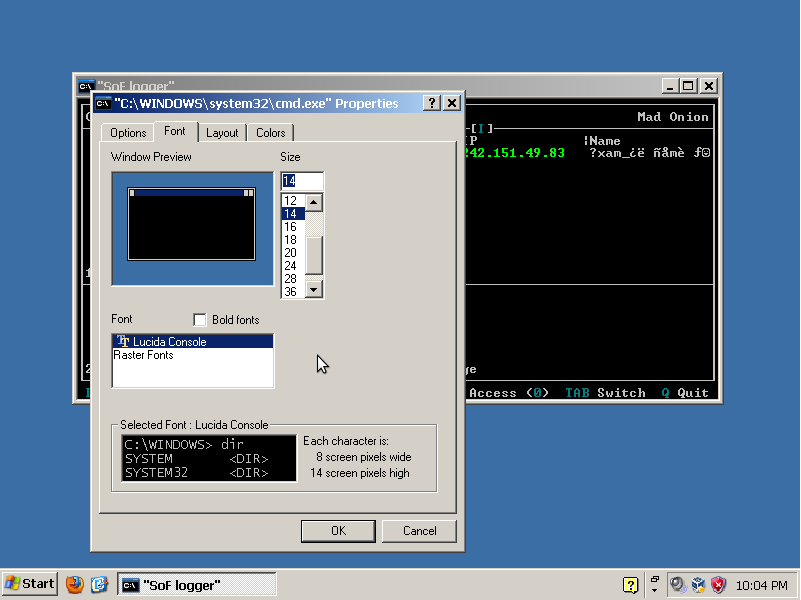Open the Start menu
The image size is (801, 600).
pyautogui.click(x=30, y=584)
